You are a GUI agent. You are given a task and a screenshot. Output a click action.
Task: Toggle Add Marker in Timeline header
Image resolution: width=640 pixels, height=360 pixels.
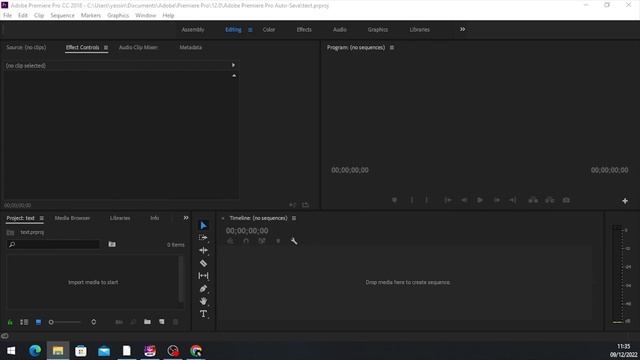278,241
